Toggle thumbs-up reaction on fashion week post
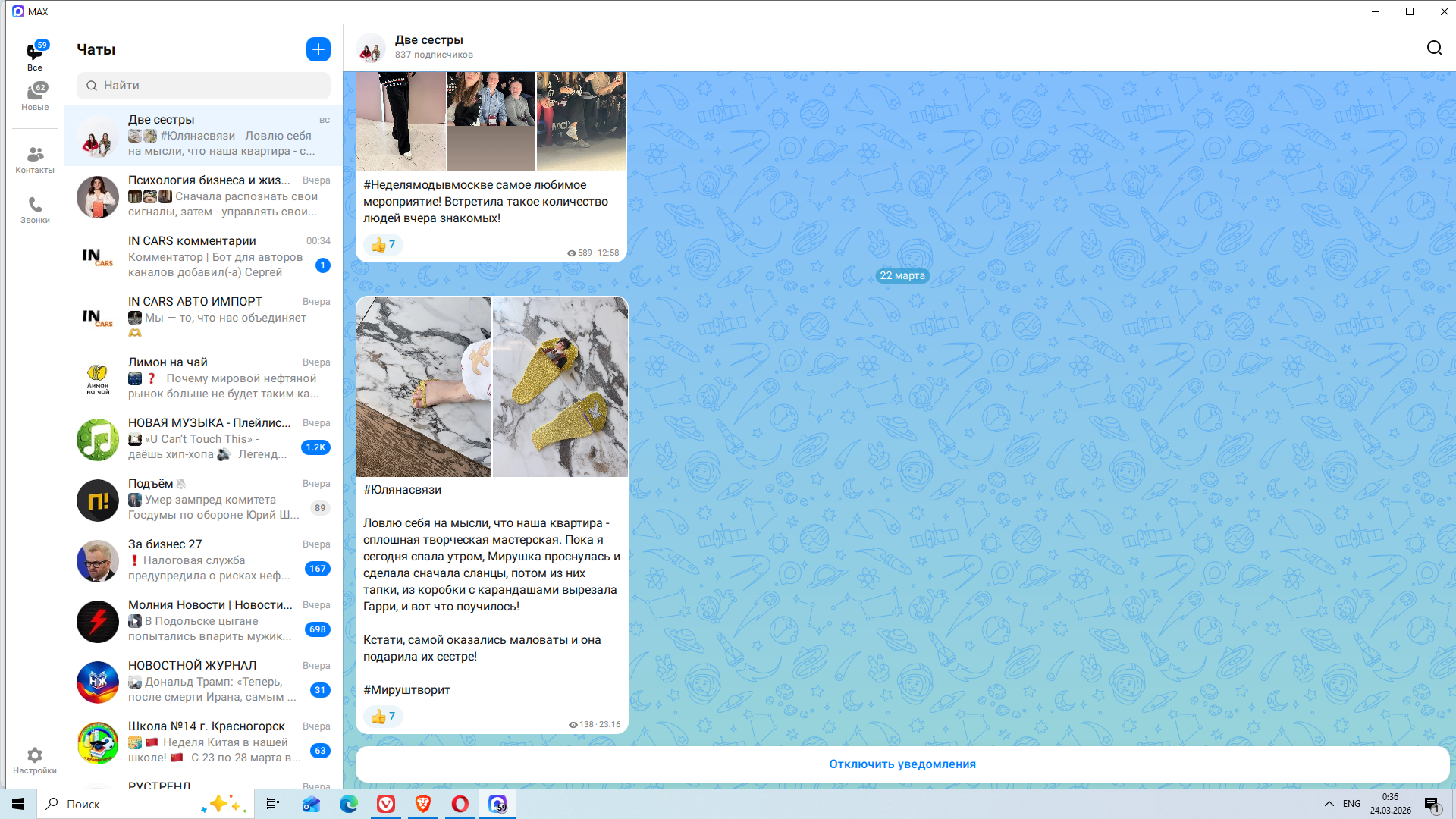The height and width of the screenshot is (819, 1456). 383,245
